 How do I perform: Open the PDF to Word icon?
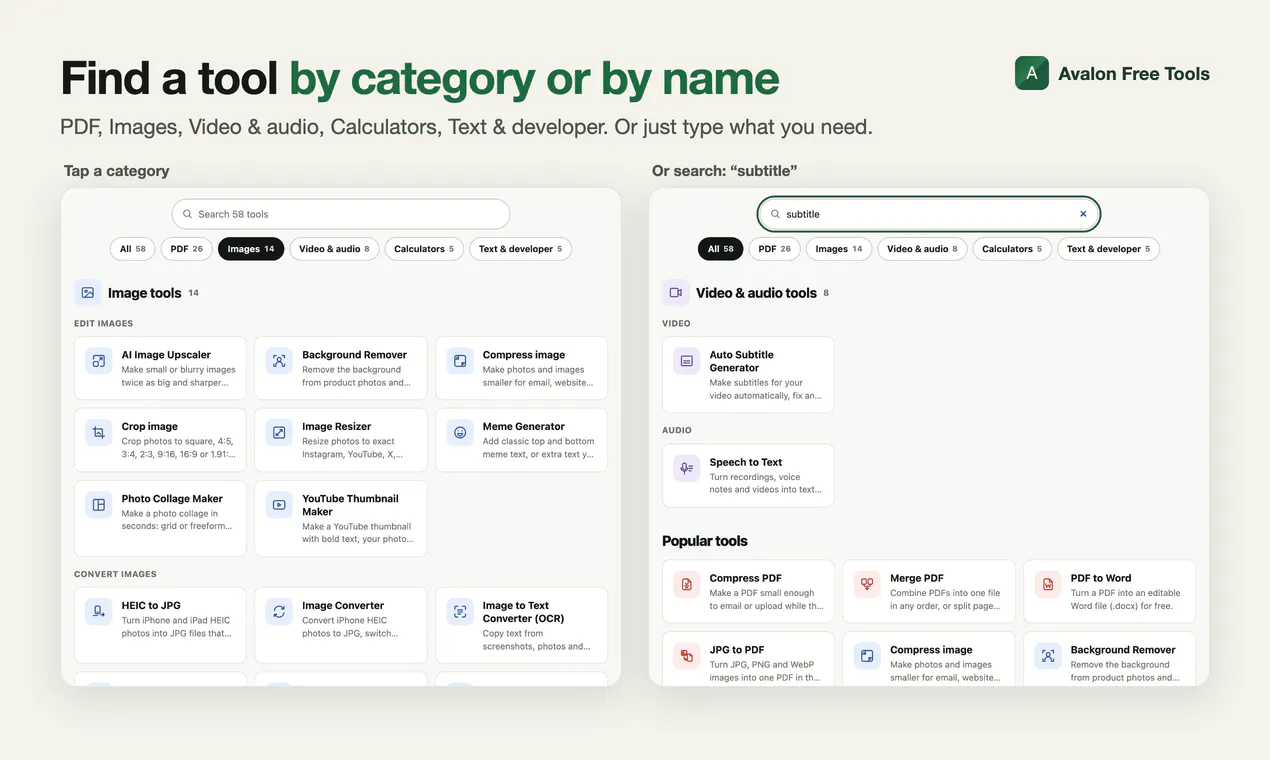pos(1048,584)
